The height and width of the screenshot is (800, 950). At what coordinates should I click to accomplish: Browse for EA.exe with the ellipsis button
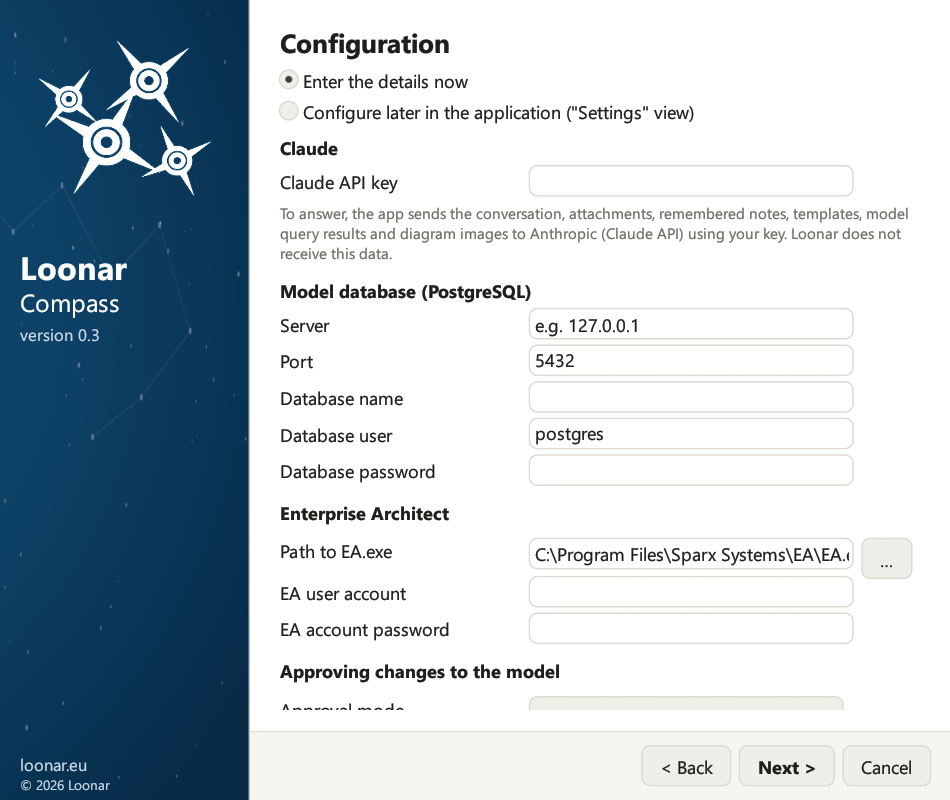[x=886, y=558]
